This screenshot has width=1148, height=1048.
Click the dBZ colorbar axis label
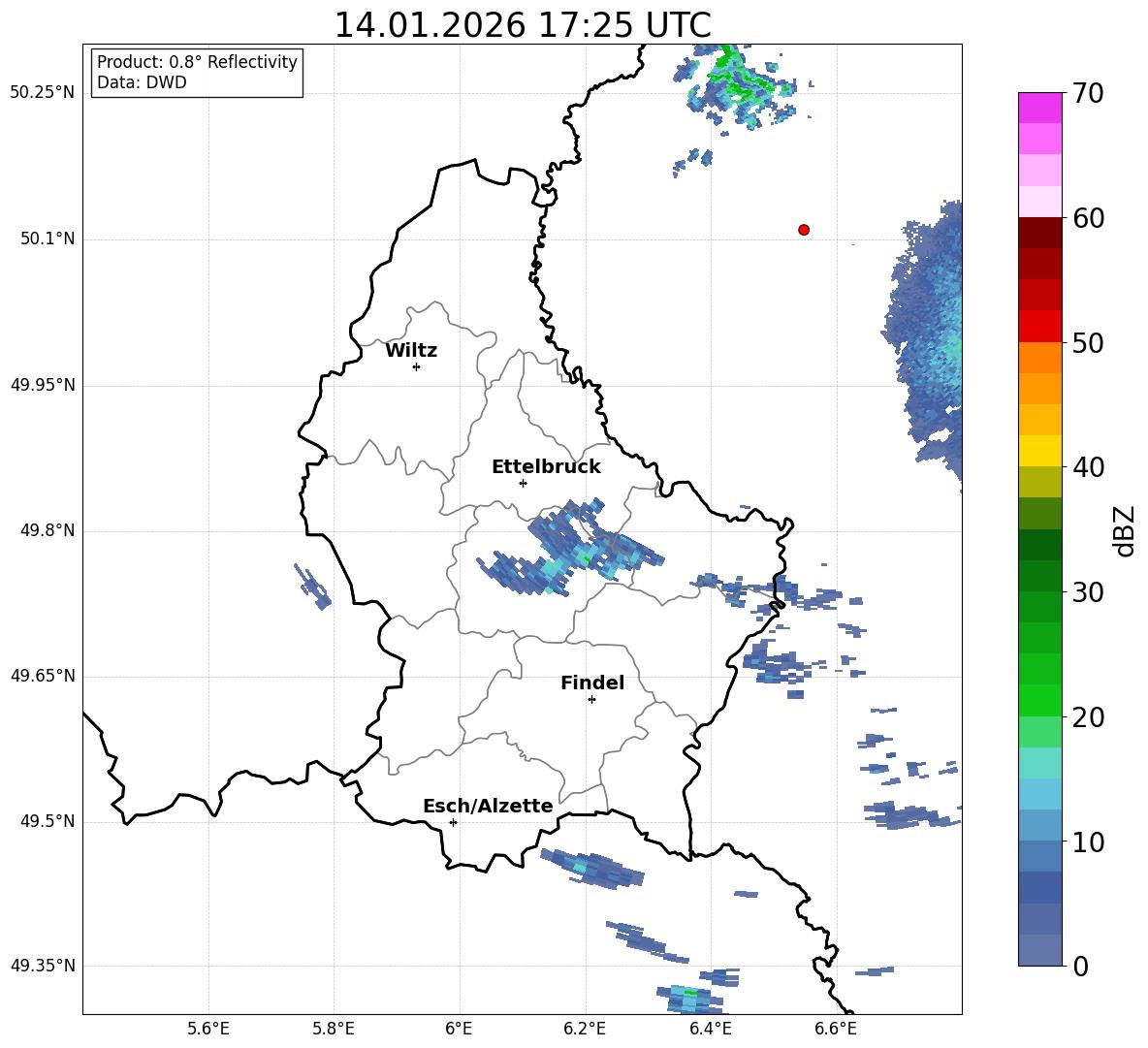pyautogui.click(x=1124, y=530)
